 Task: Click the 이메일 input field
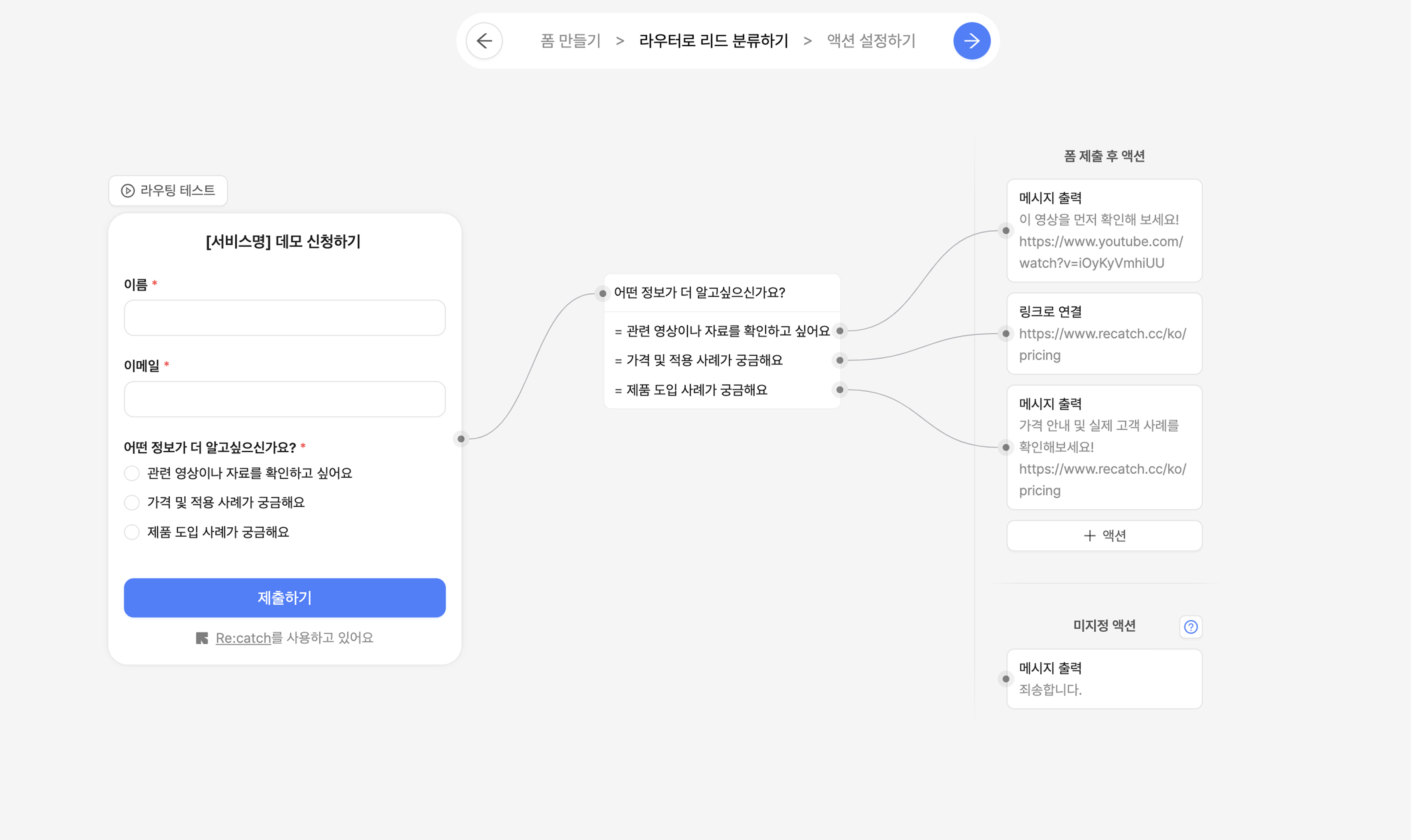pos(285,399)
